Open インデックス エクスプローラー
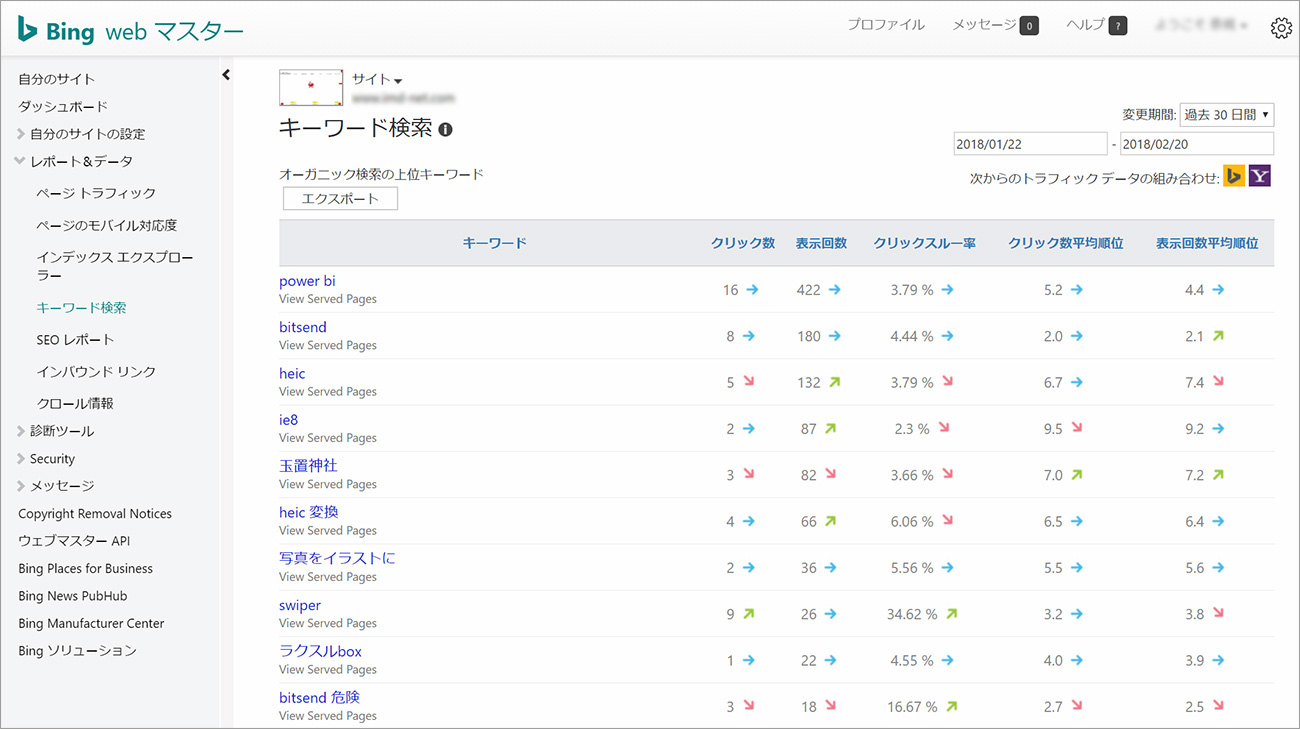Viewport: 1300px width, 729px height. pos(115,266)
